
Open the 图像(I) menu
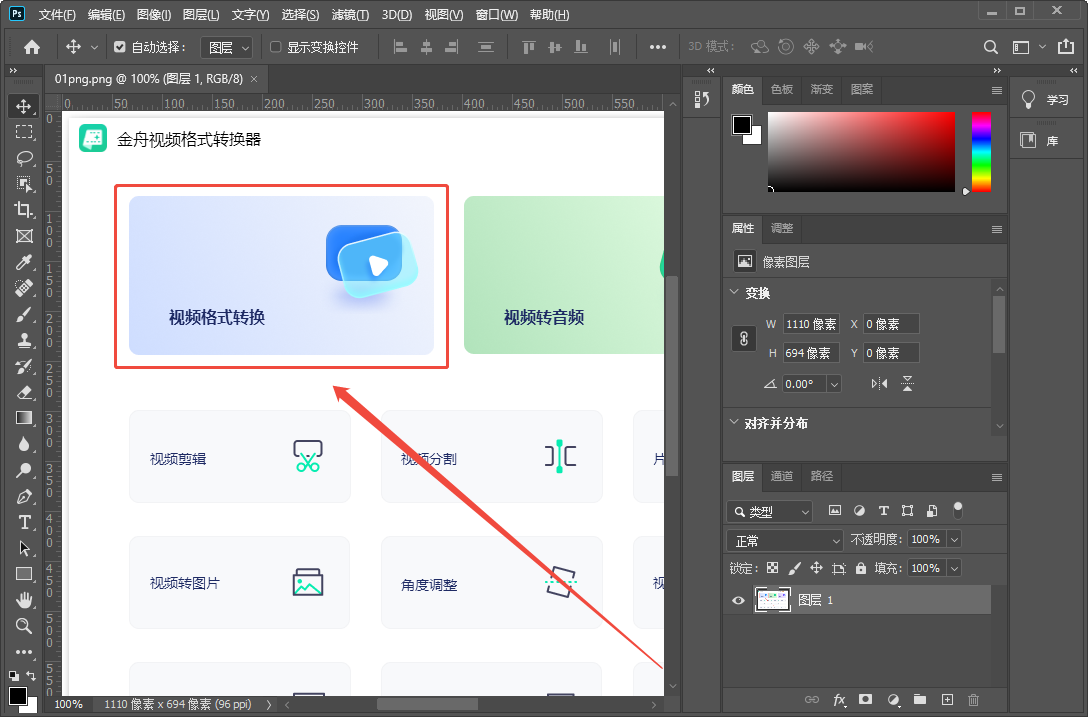(x=154, y=15)
